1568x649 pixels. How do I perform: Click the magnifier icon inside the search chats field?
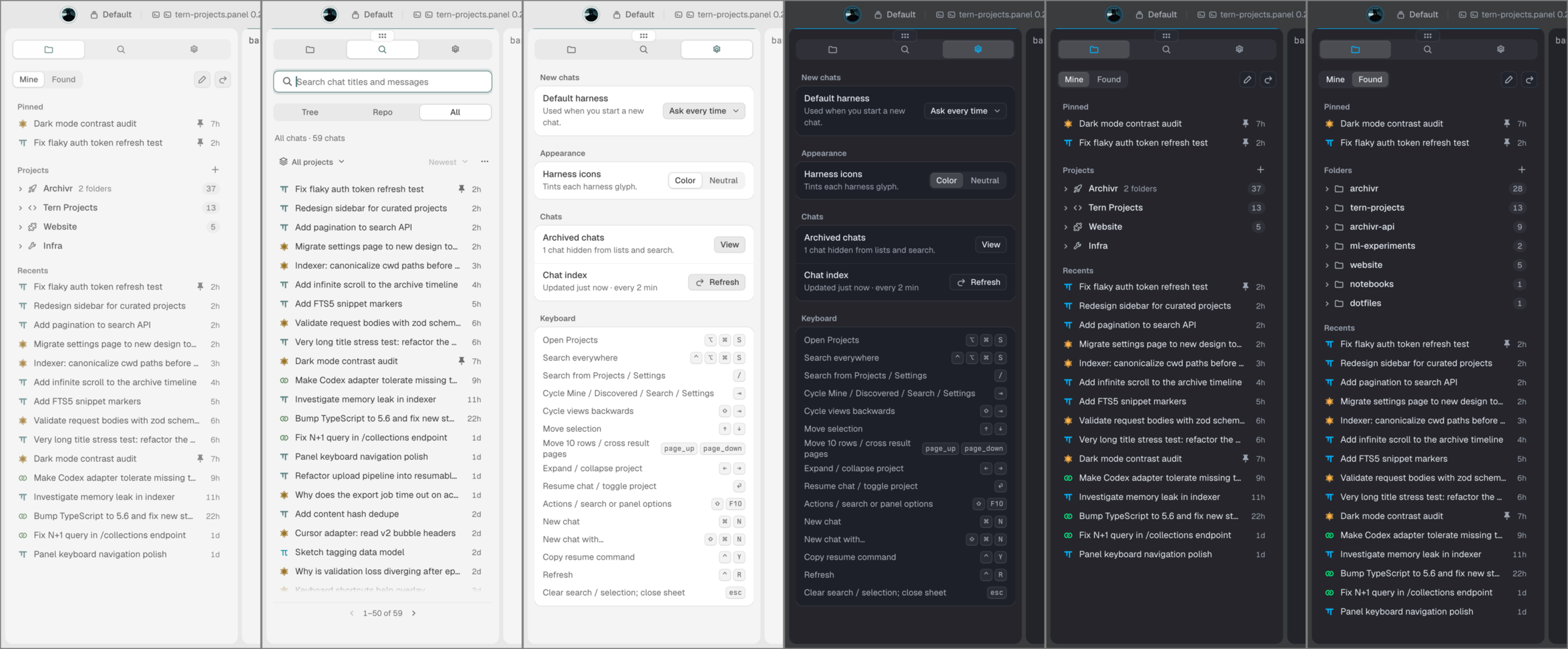[287, 81]
